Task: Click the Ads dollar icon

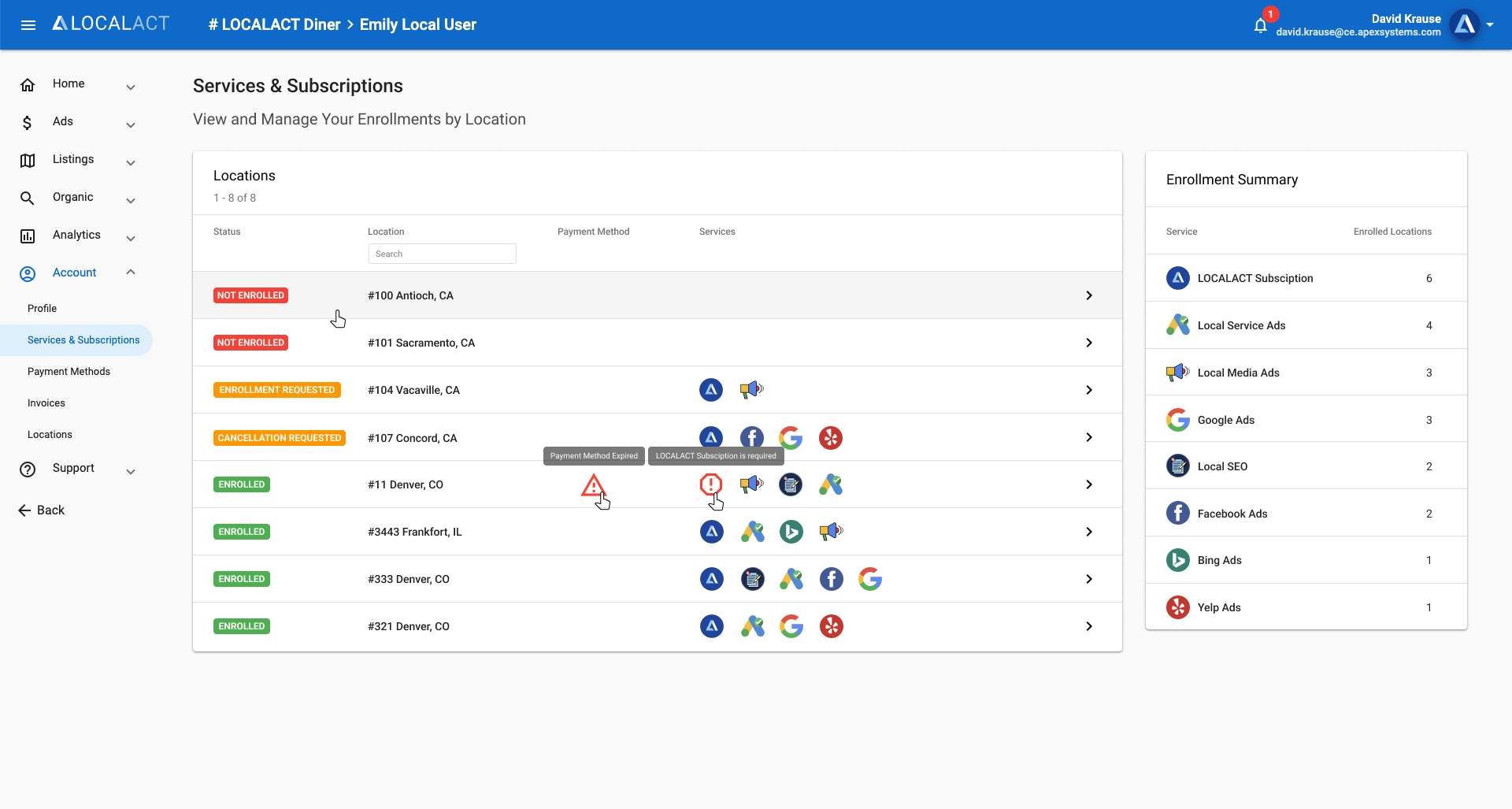Action: [28, 122]
